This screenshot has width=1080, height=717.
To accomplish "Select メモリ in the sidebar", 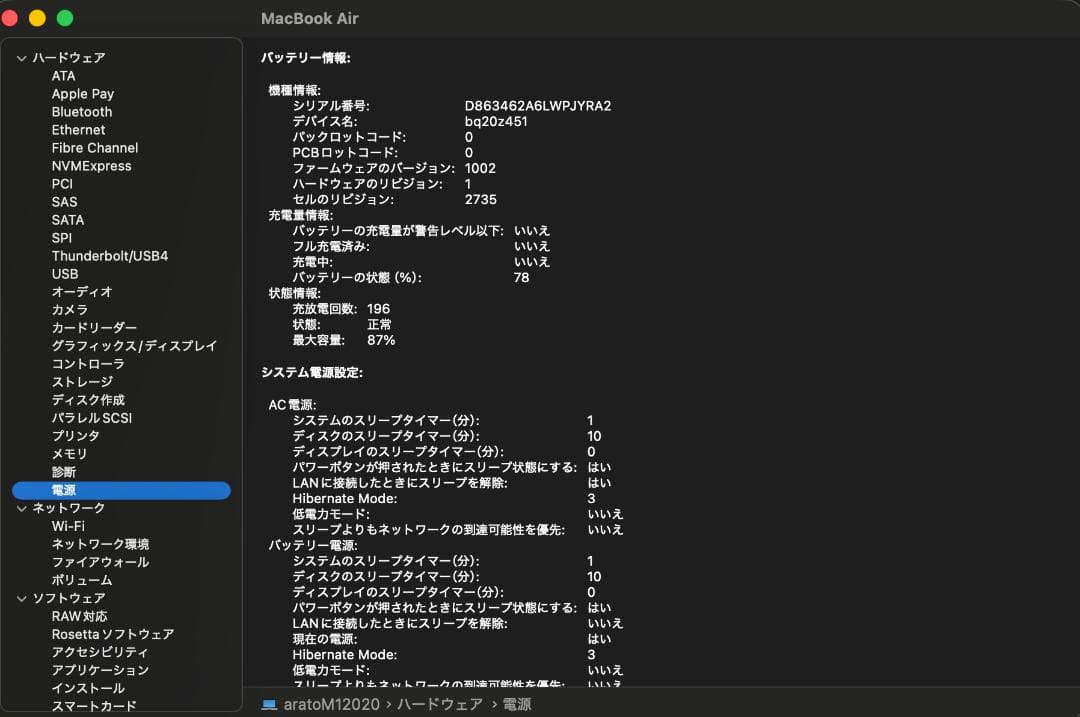I will (x=69, y=454).
